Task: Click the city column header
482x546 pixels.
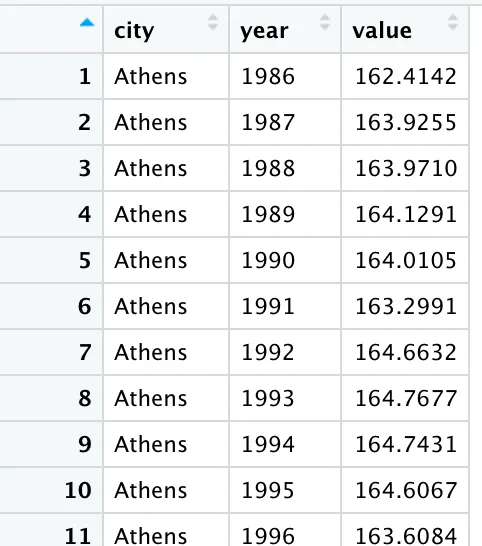Action: 166,30
